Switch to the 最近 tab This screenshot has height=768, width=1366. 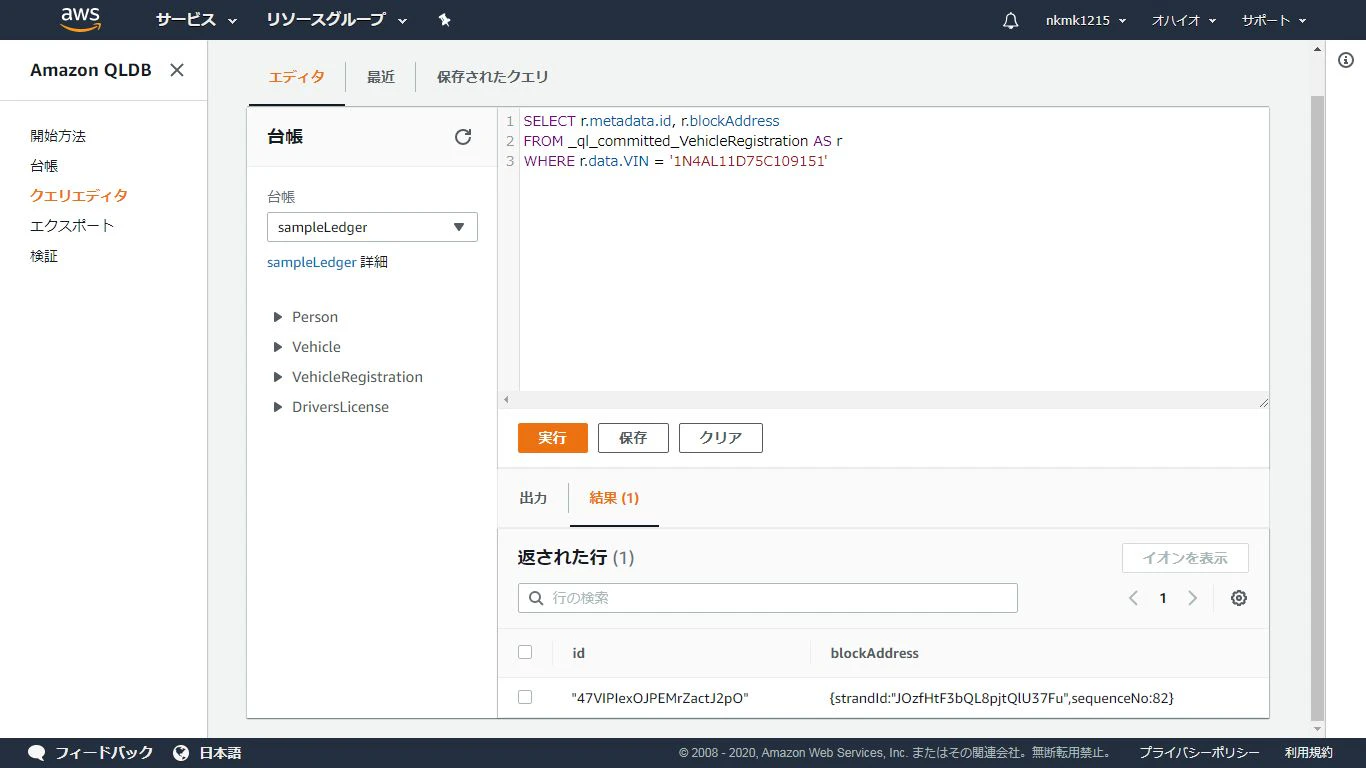381,77
